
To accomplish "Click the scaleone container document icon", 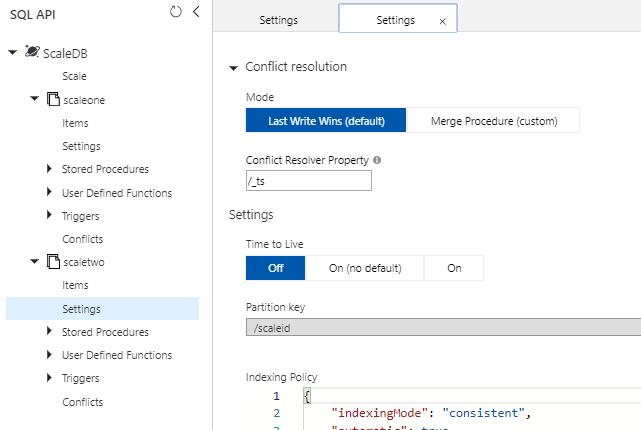I will [x=53, y=99].
